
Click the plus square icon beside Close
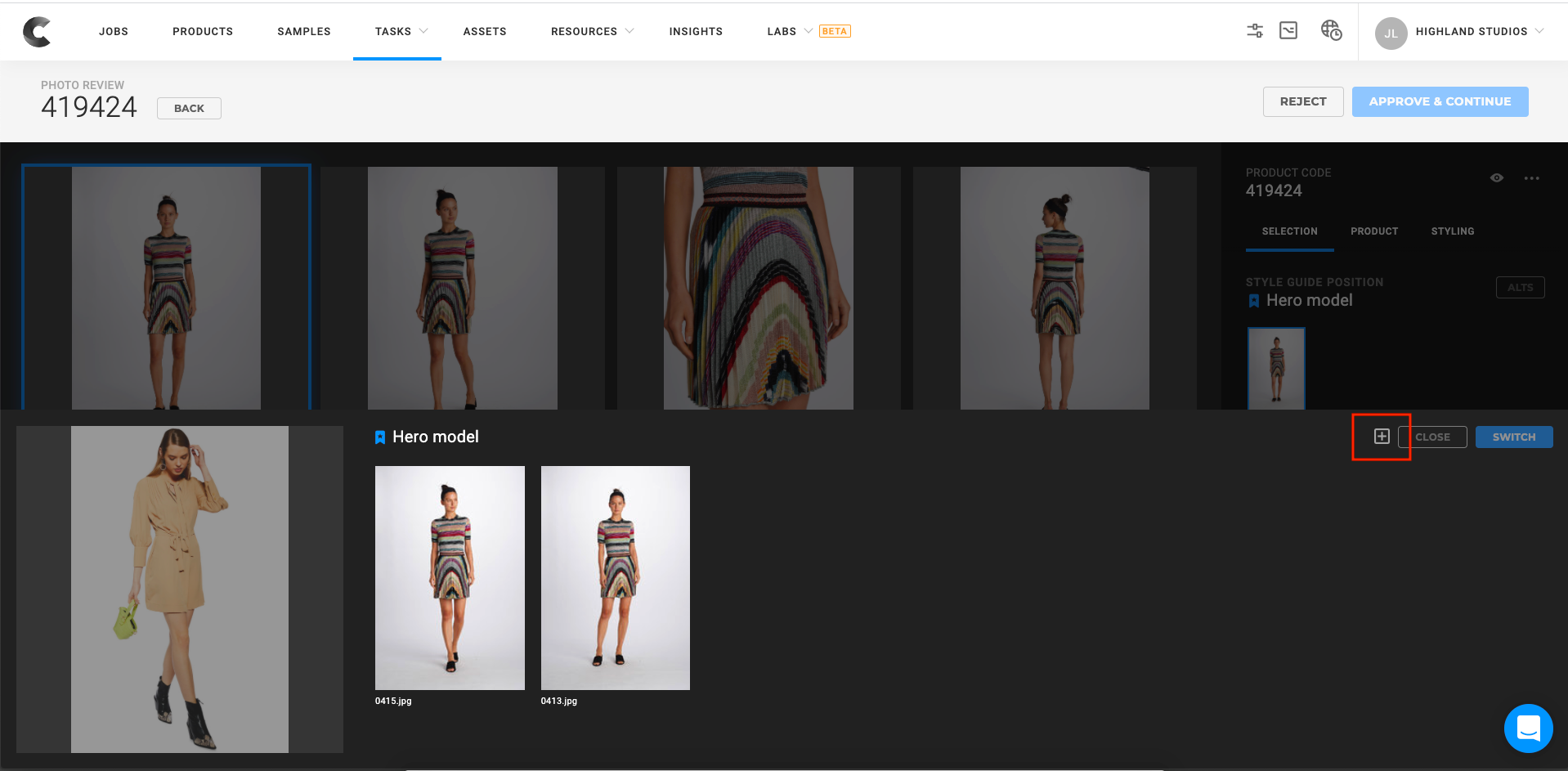point(1381,437)
